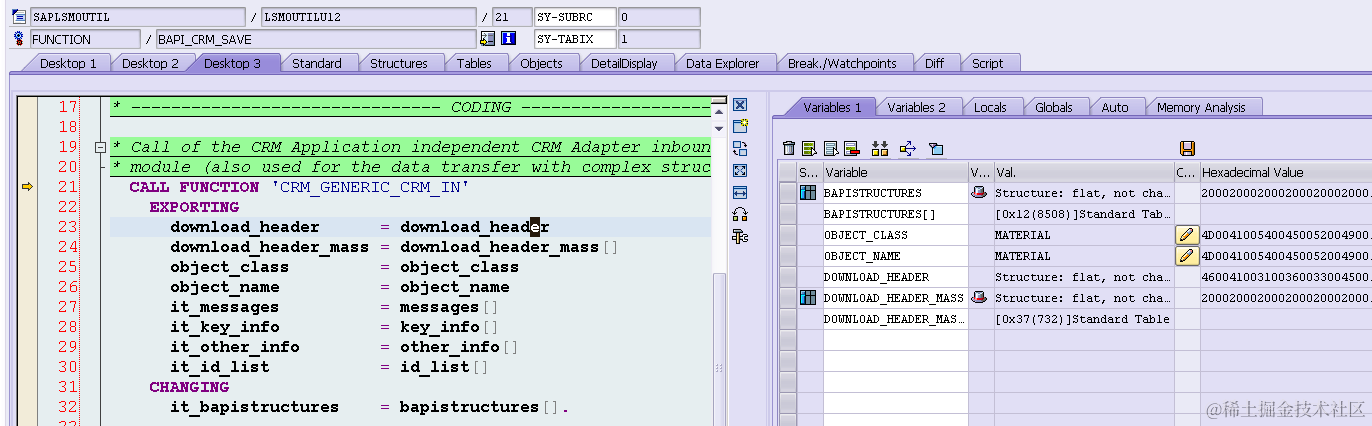
Task: Click the orange save diskette icon
Action: pyautogui.click(x=1187, y=149)
